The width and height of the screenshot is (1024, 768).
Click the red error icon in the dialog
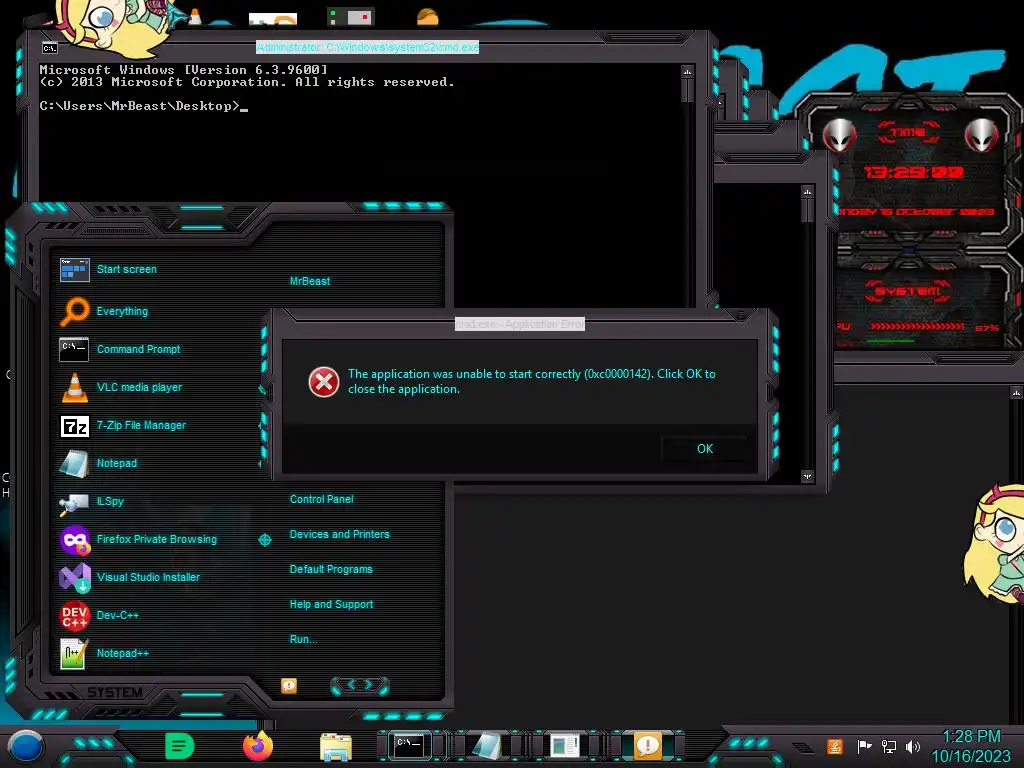point(324,382)
